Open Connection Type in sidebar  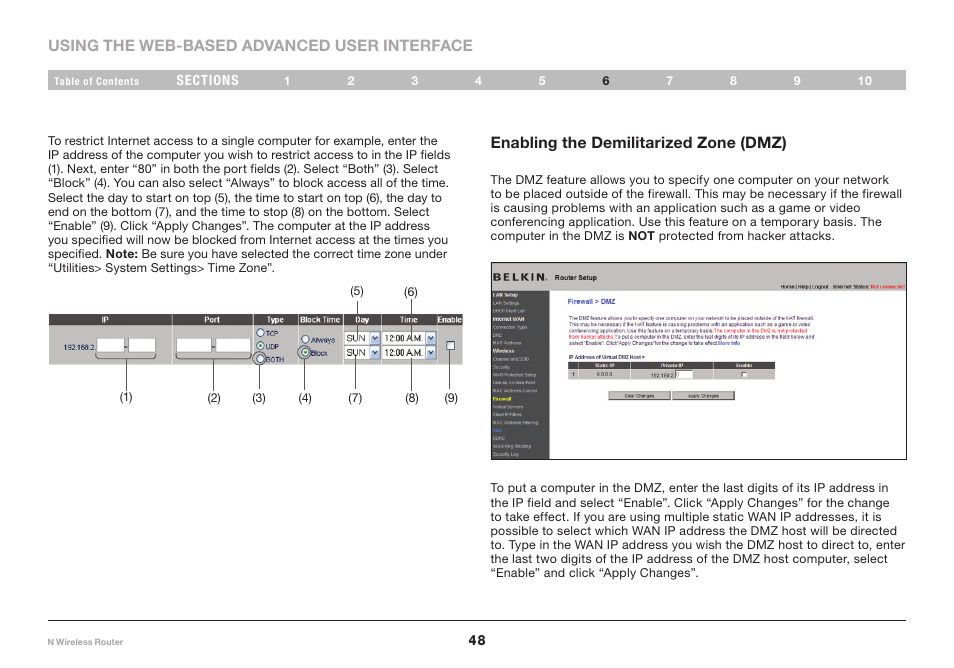tap(510, 327)
